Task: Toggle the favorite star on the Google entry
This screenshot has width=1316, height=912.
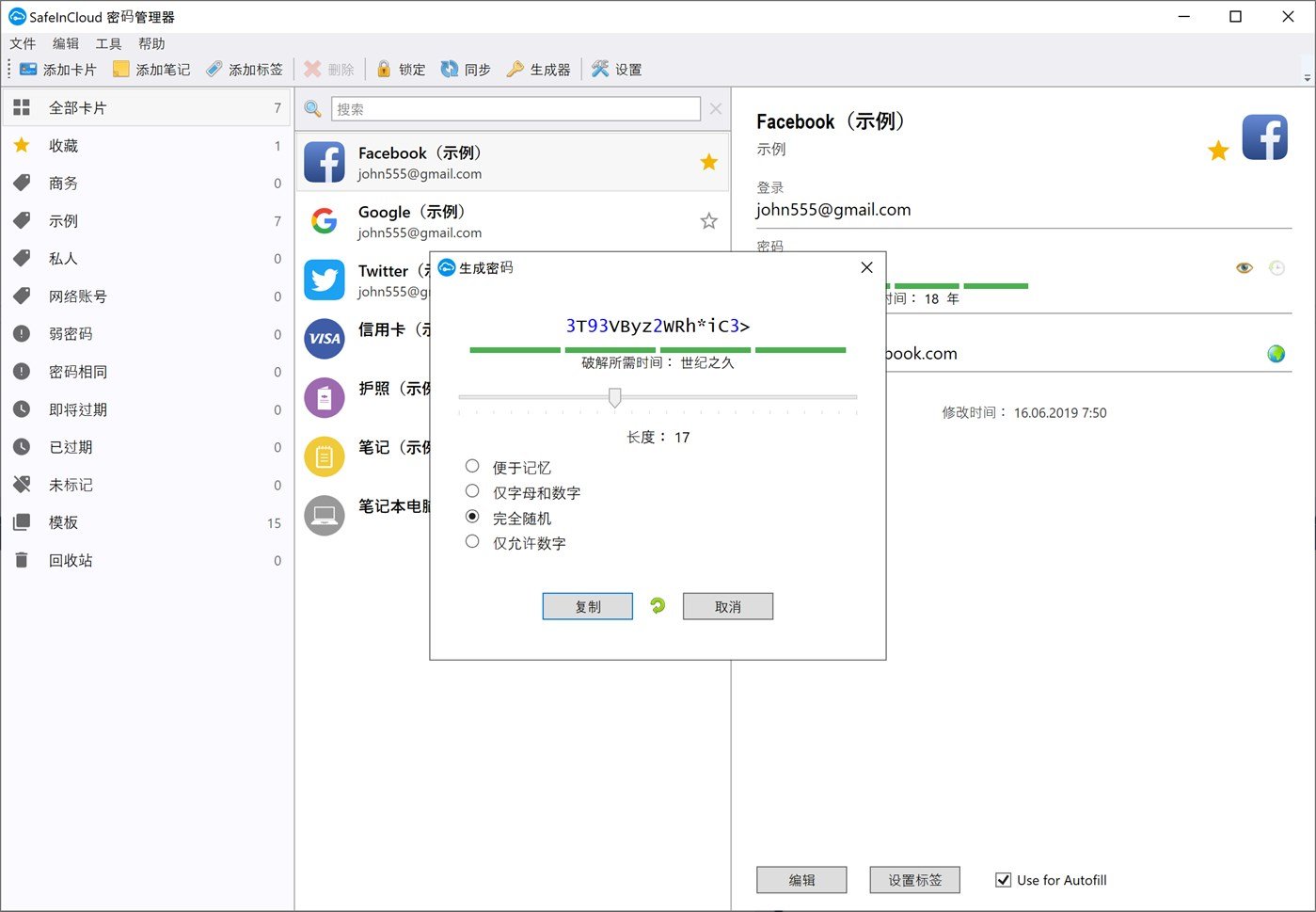Action: click(708, 220)
